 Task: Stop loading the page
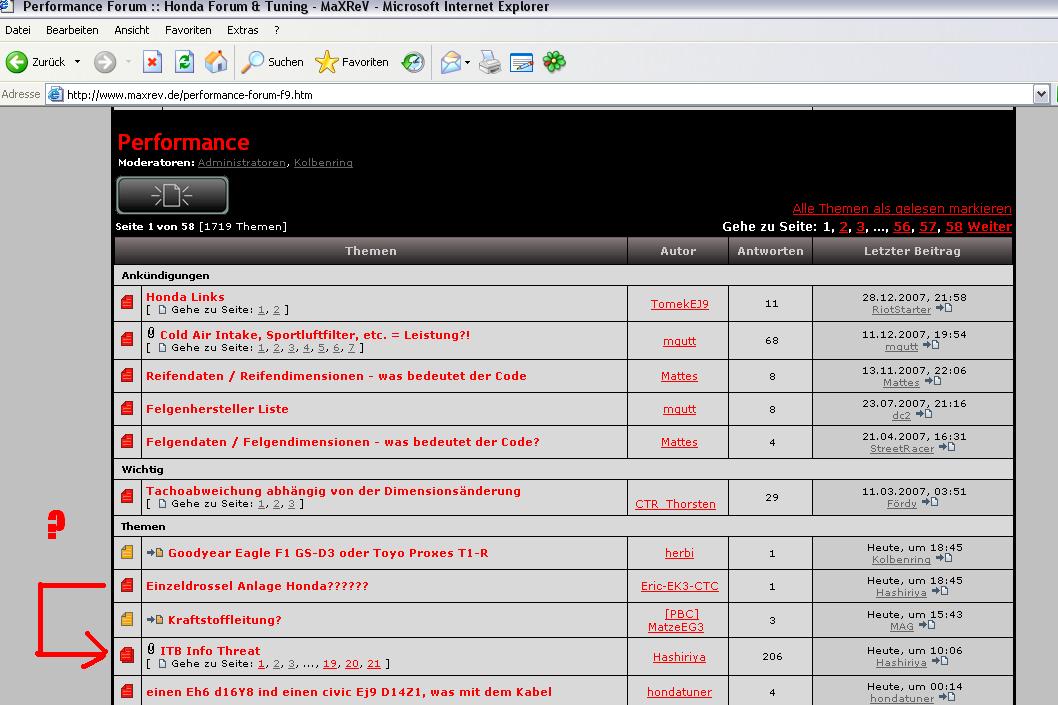[x=152, y=62]
